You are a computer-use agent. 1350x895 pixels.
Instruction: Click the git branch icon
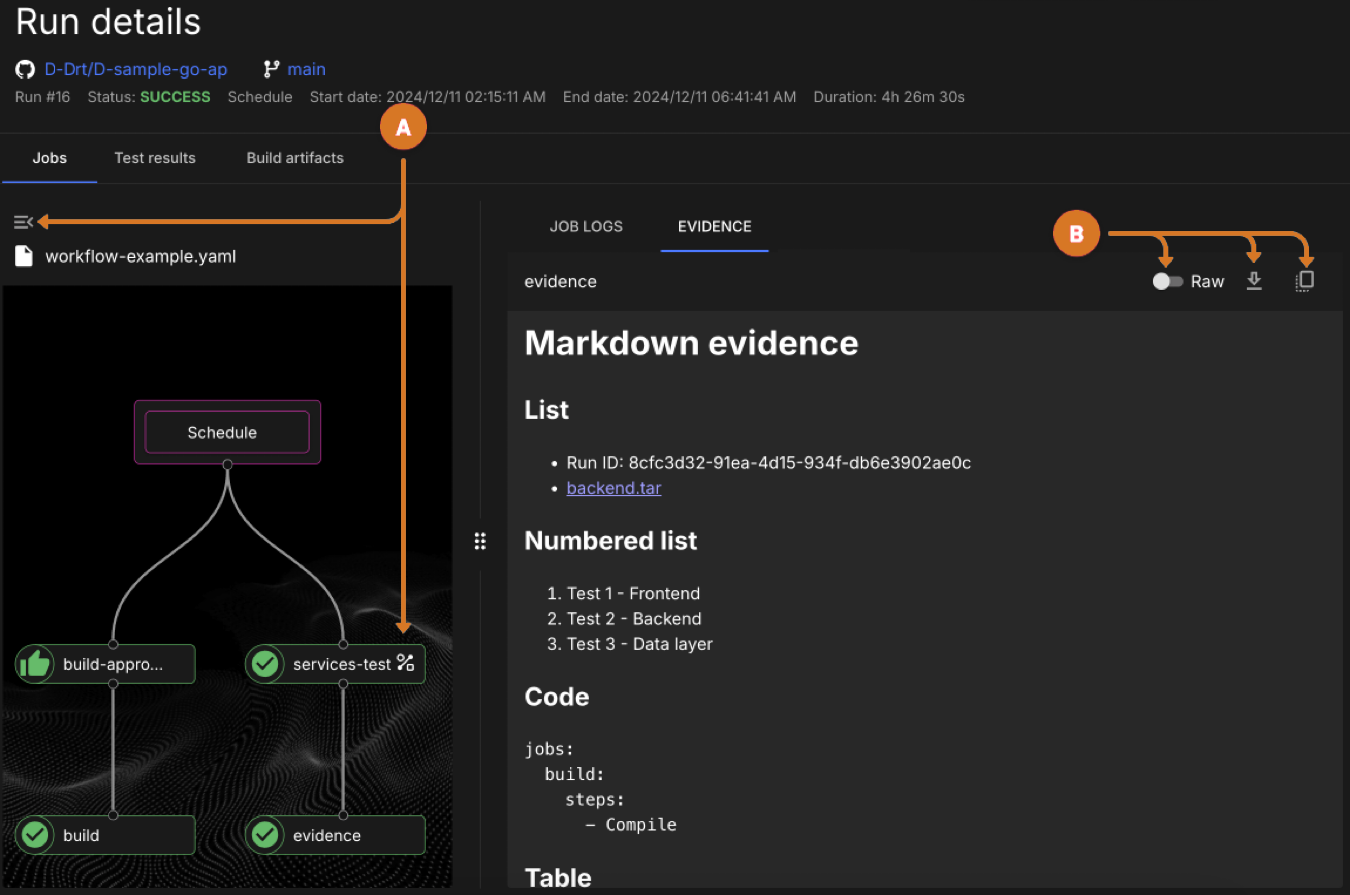pyautogui.click(x=271, y=70)
